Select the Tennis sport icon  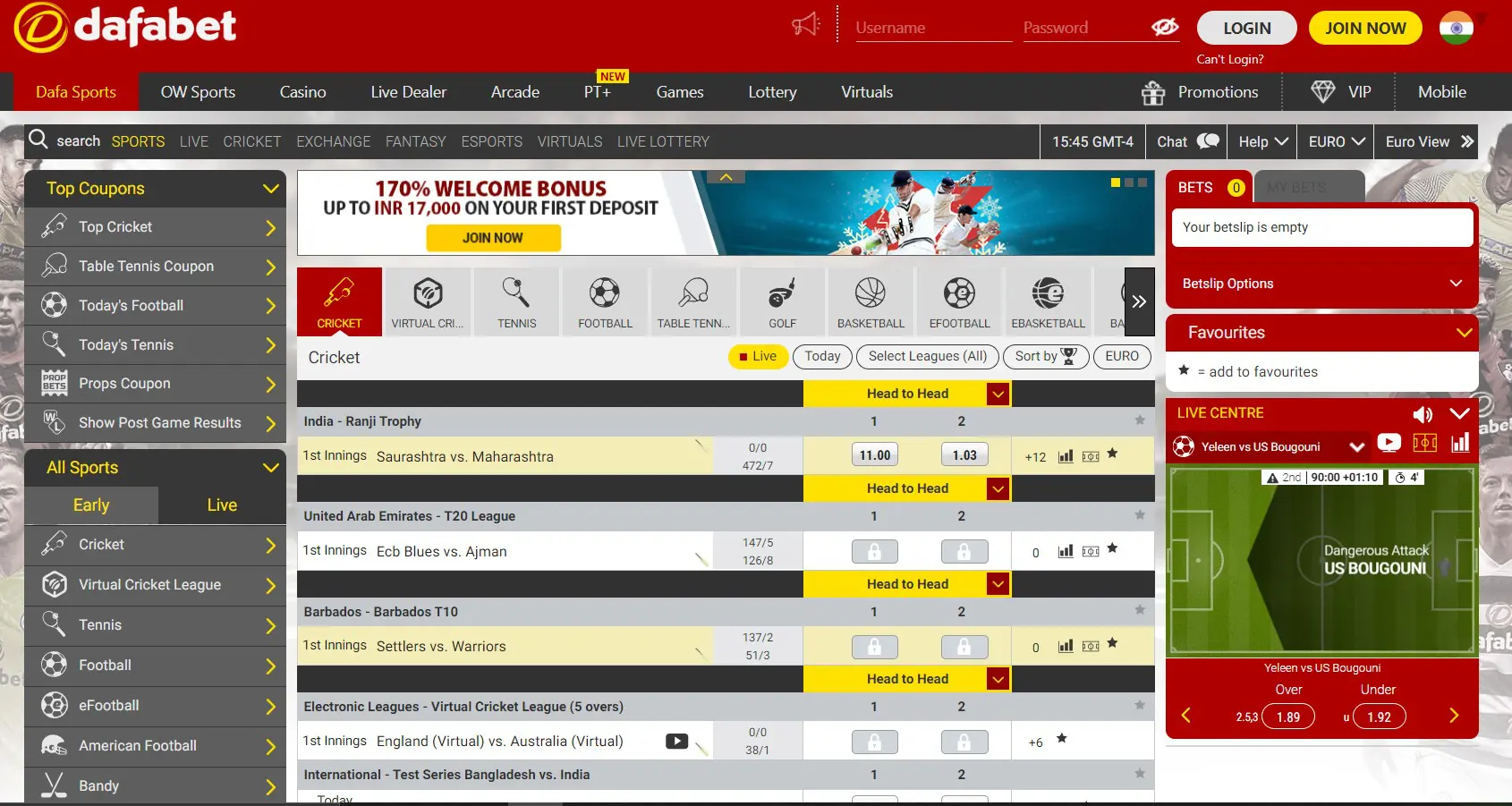(x=516, y=301)
